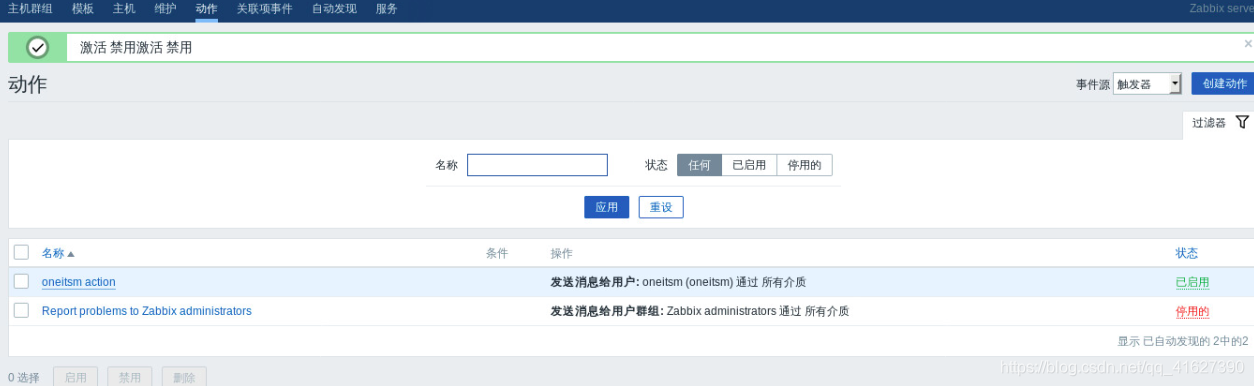The width and height of the screenshot is (1254, 386).
Task: Check the select-all header checkbox
Action: (21, 252)
